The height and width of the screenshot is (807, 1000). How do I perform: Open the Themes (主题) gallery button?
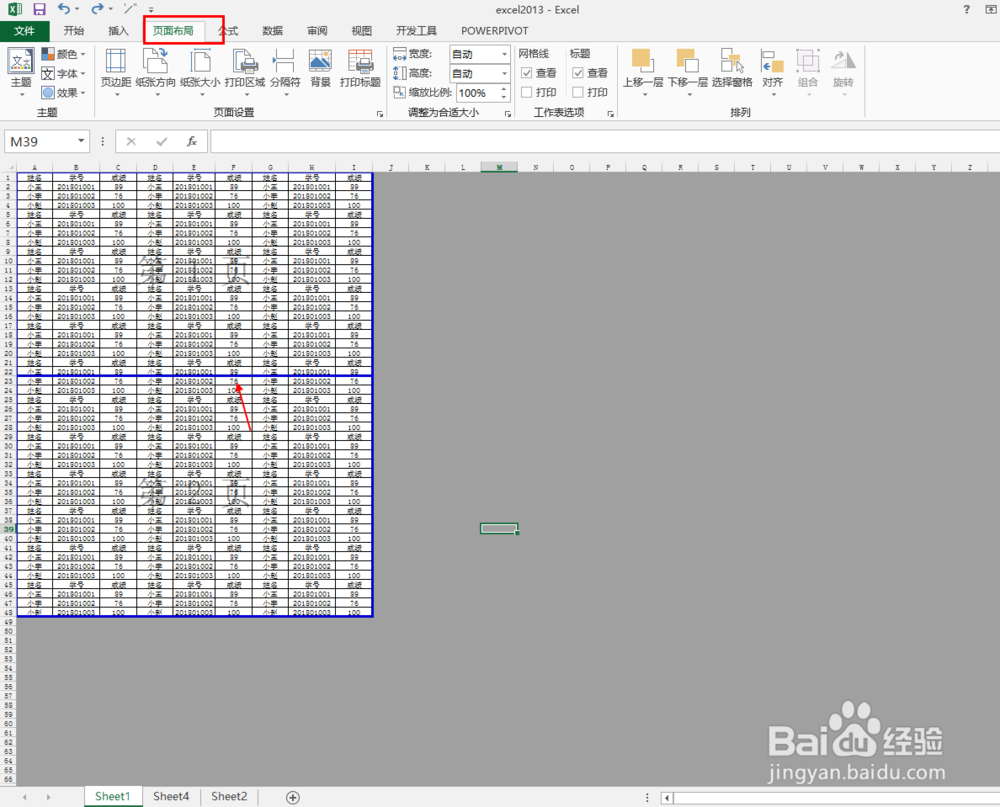[x=21, y=71]
